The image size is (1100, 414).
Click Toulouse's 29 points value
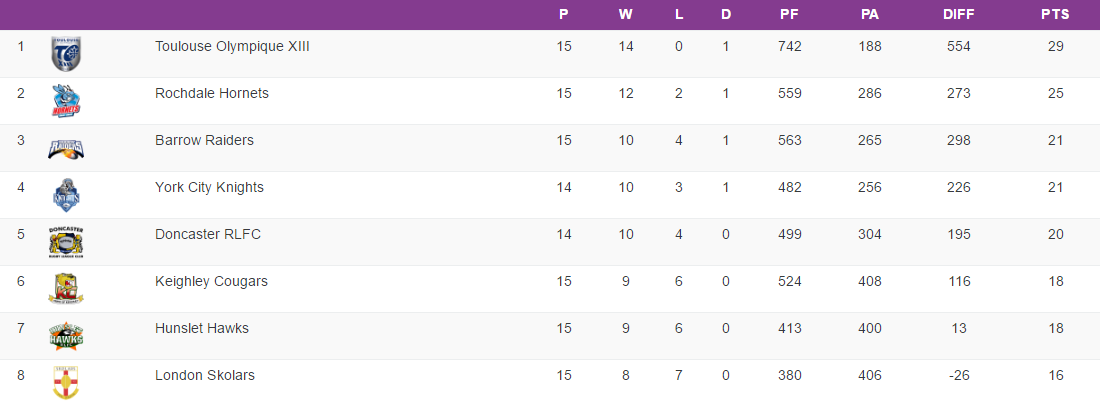click(x=1055, y=46)
